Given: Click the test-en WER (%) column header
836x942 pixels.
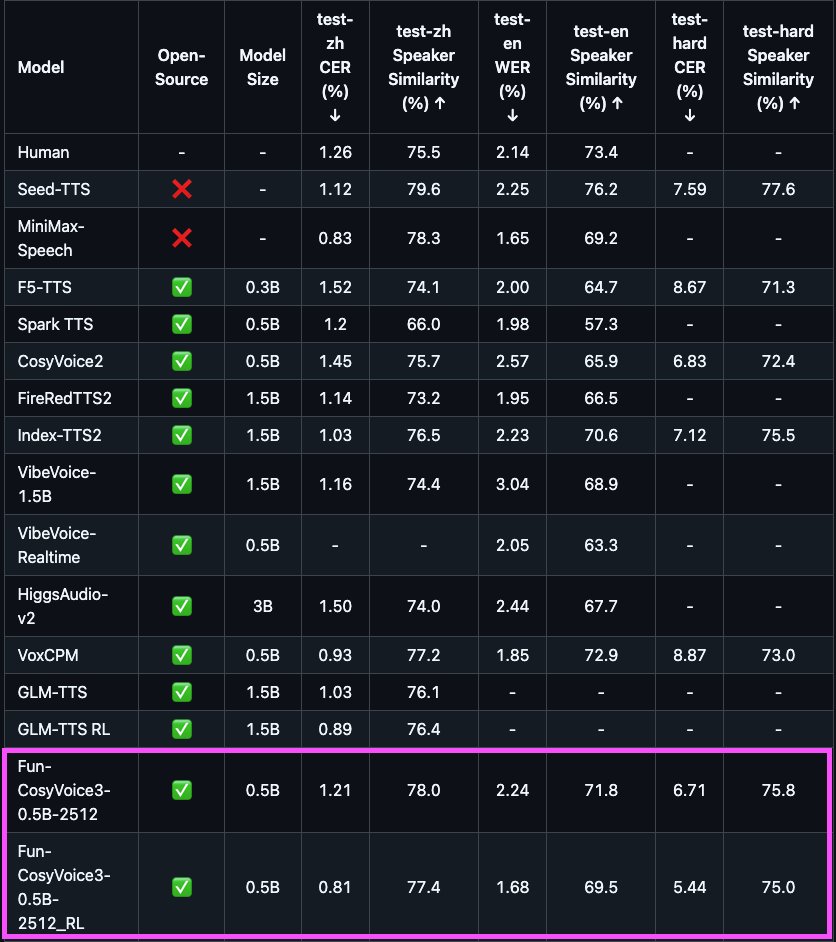Looking at the screenshot, I should coord(512,68).
